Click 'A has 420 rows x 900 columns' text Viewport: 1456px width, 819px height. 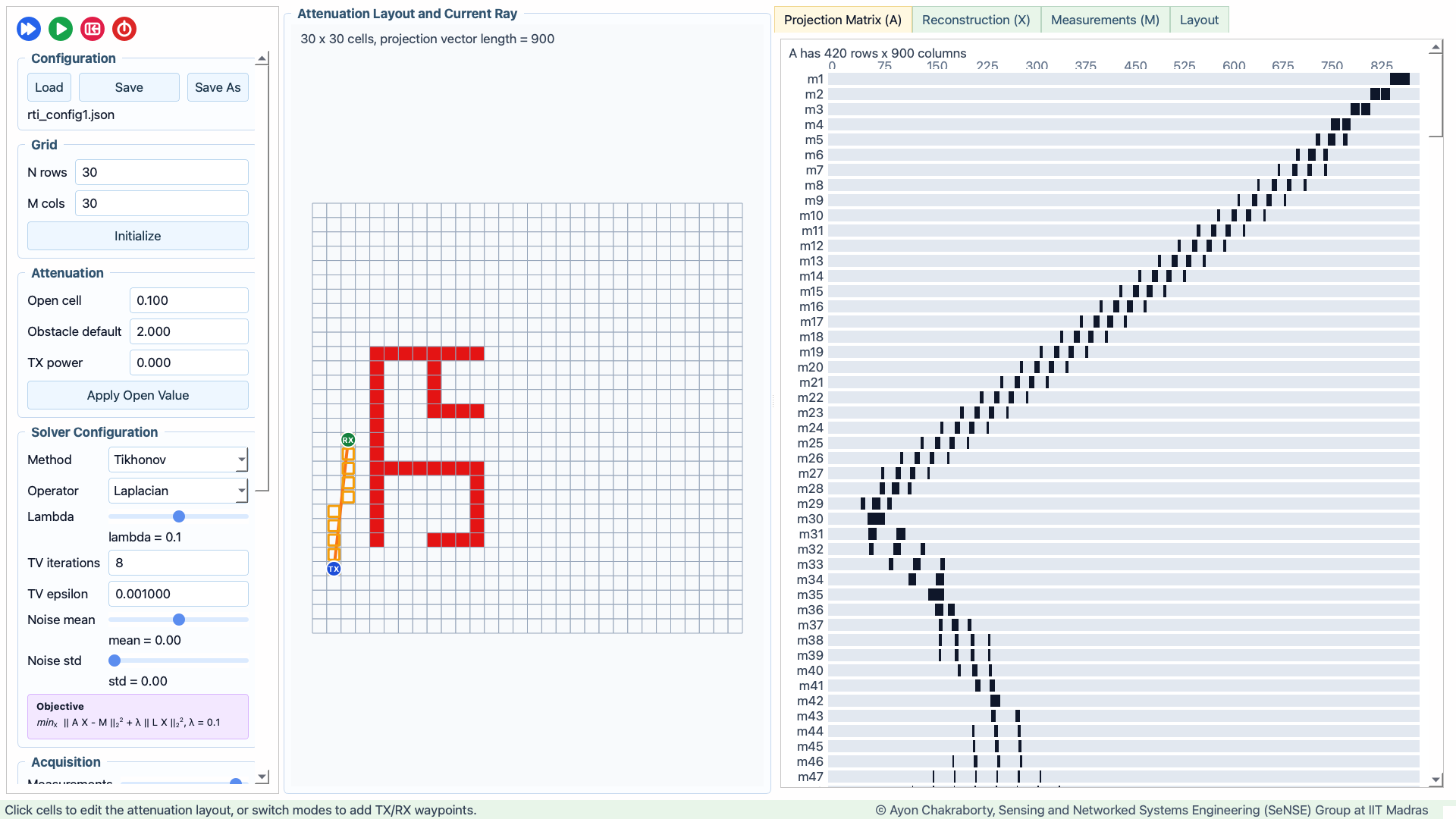tap(877, 53)
